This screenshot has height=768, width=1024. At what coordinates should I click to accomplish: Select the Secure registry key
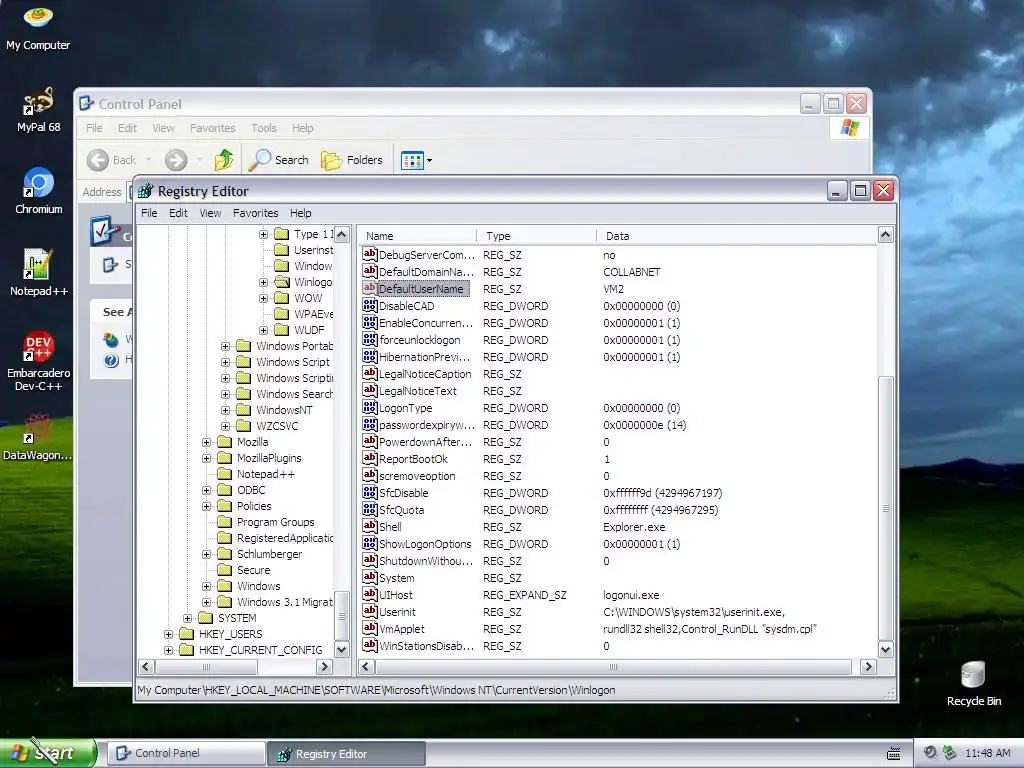pos(253,570)
